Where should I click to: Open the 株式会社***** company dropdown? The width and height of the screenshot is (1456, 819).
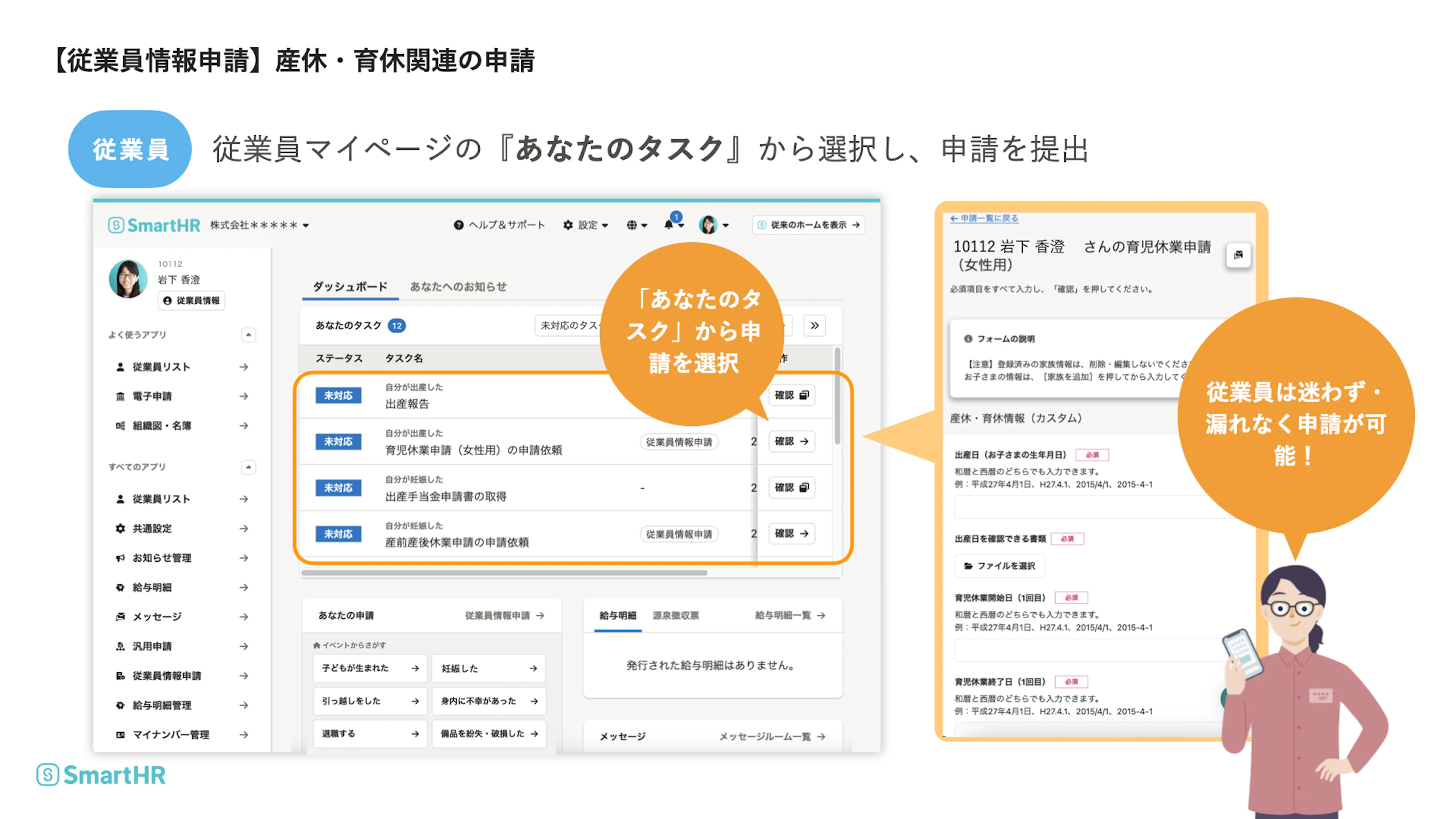(x=260, y=224)
